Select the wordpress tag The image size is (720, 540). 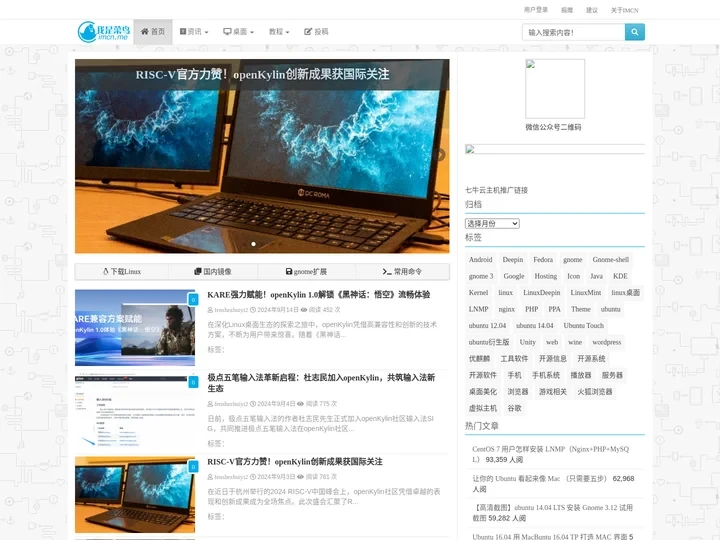pos(606,342)
